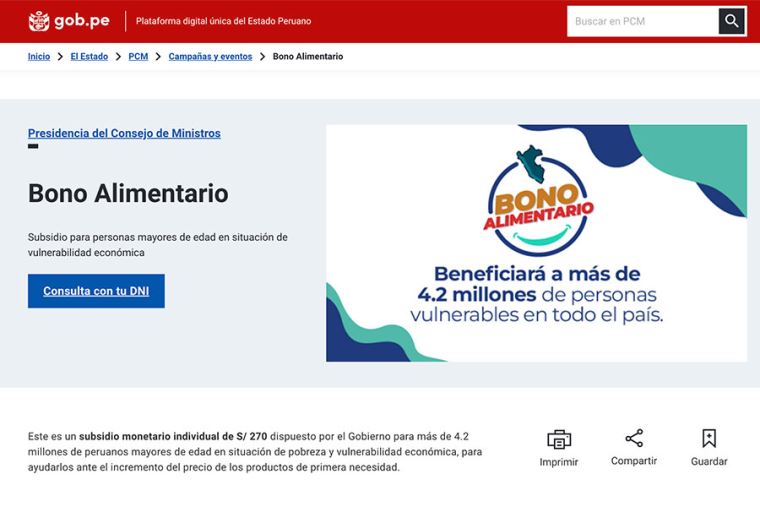This screenshot has height=507, width=760.
Task: Click the Bono Alimentario circular logo in banner
Action: tap(537, 203)
